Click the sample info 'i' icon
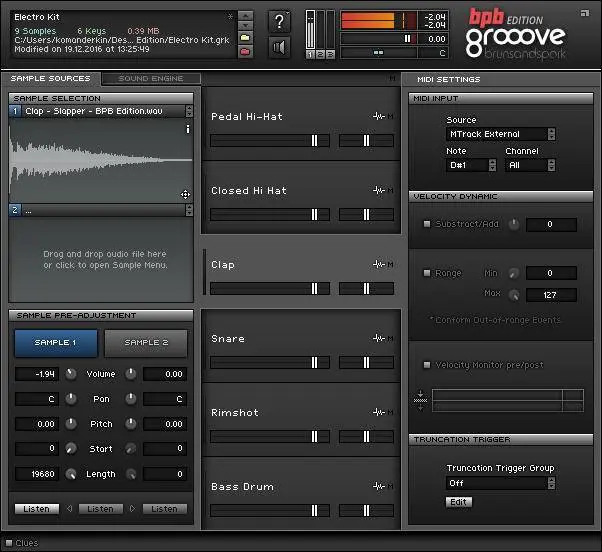Viewport: 602px width, 552px height. tap(188, 129)
